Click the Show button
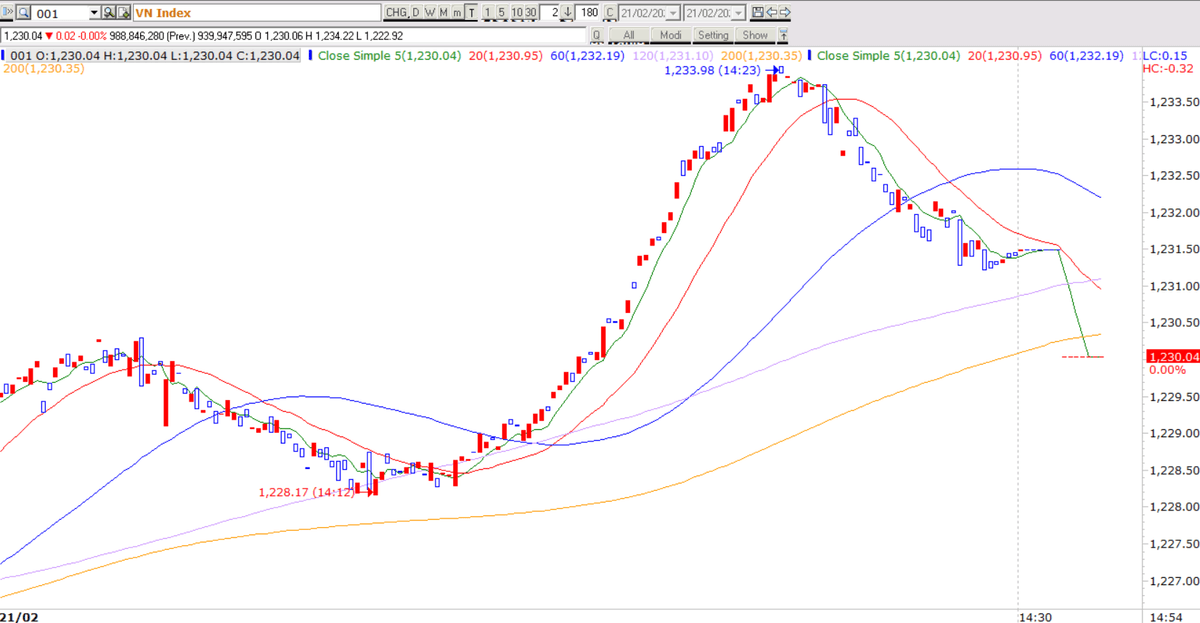 pyautogui.click(x=755, y=34)
